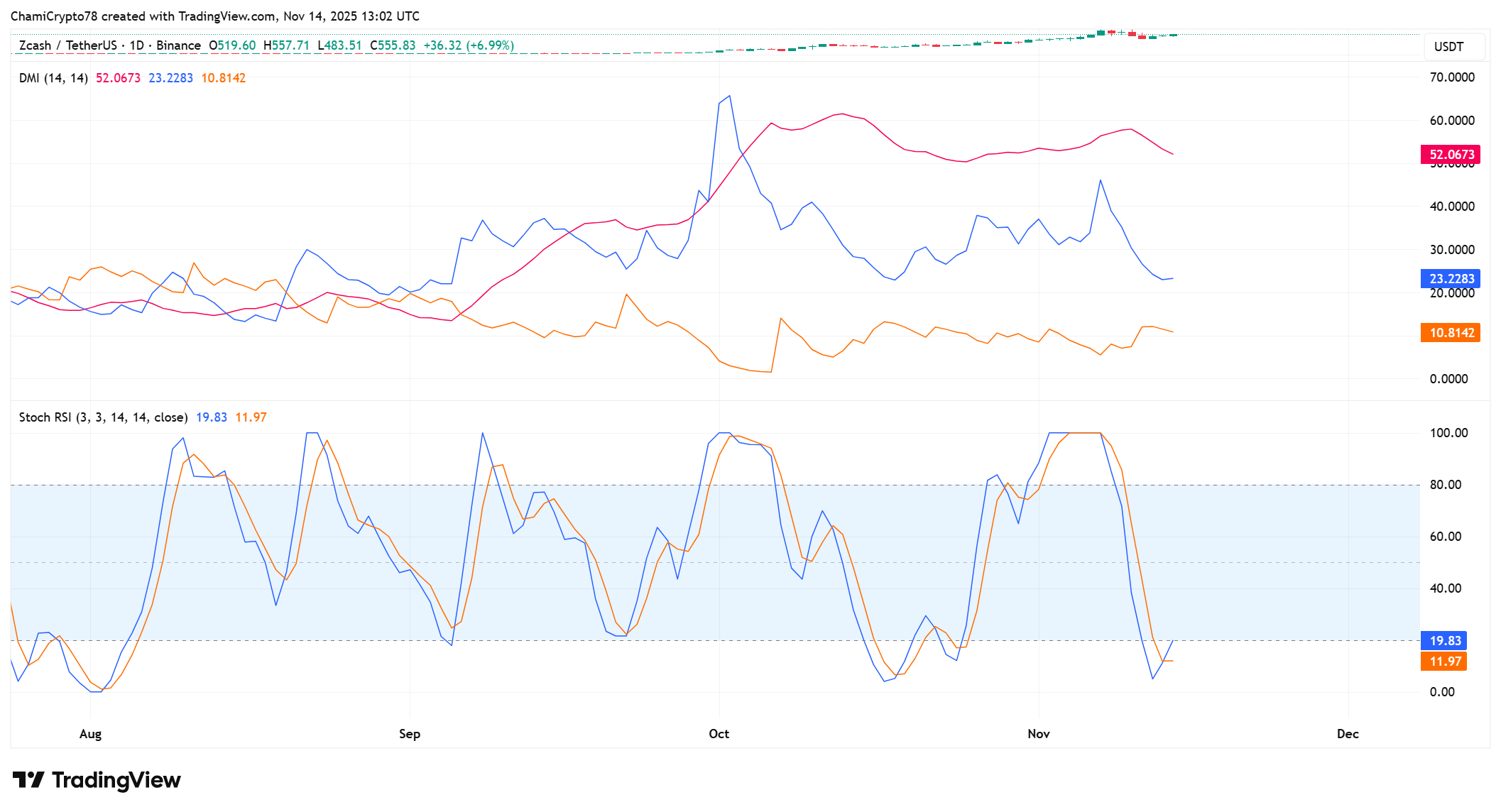Click the +6.99% change value in the header
Viewport: 1501px width, 812px height.
[x=488, y=44]
